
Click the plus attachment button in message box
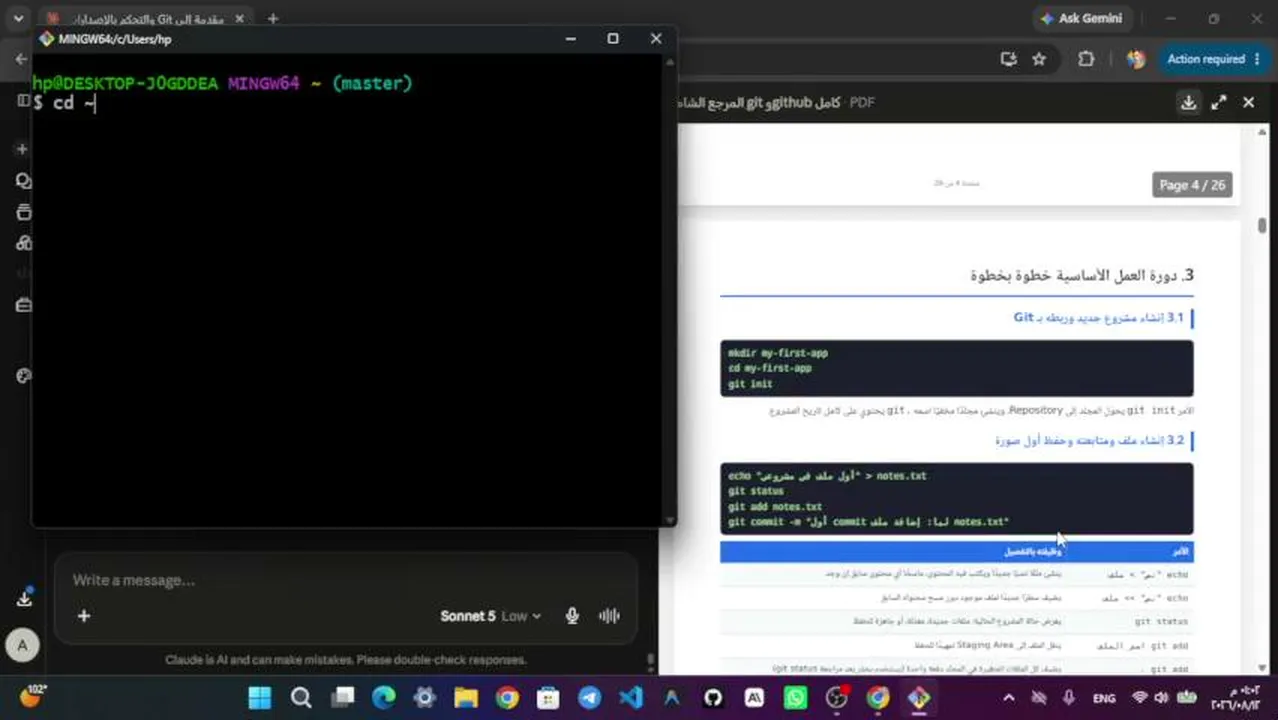(84, 616)
